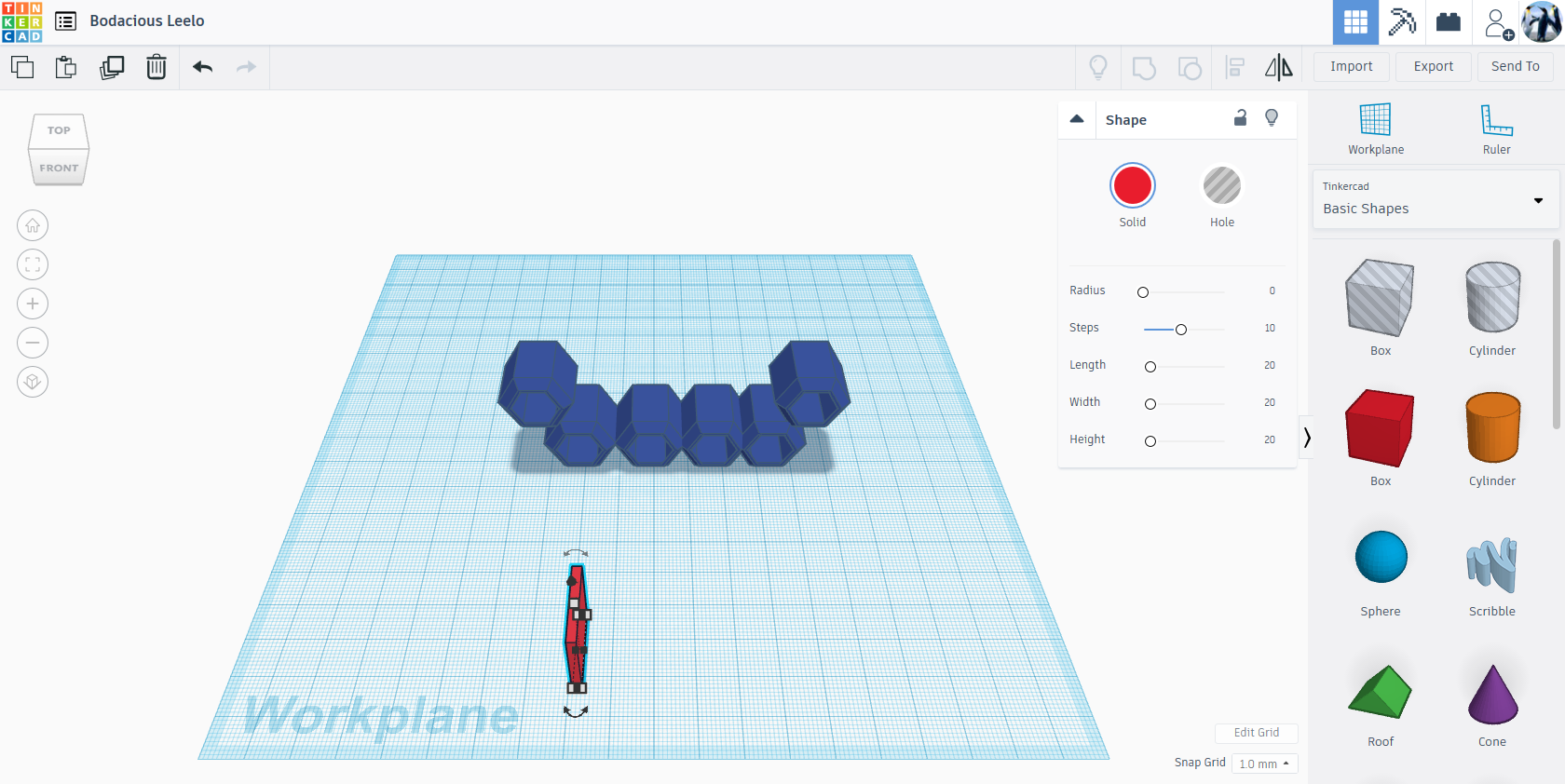Switch view cube to TOP
This screenshot has height=784, width=1565.
59,130
